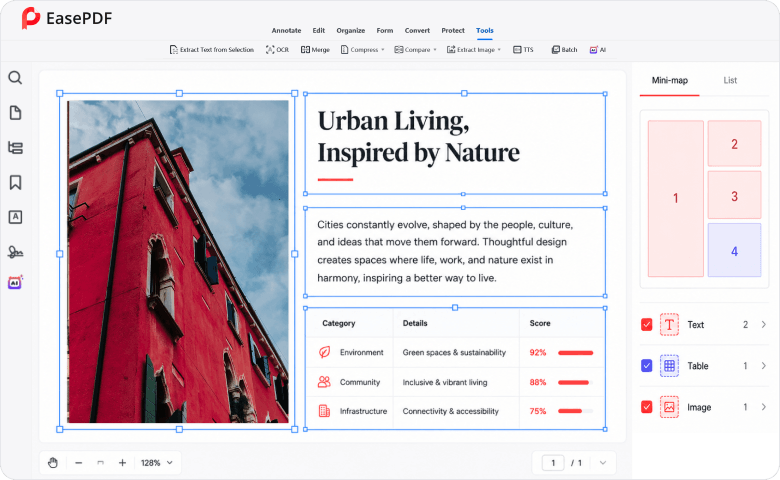Open the Protect menu tab
This screenshot has width=780, height=480.
click(x=453, y=30)
